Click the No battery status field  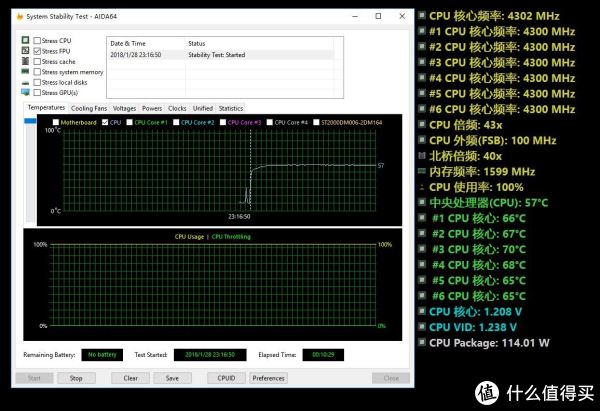(x=102, y=355)
